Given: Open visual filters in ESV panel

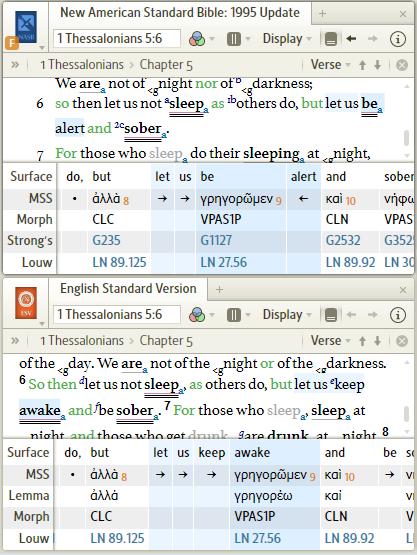Looking at the screenshot, I should point(197,315).
